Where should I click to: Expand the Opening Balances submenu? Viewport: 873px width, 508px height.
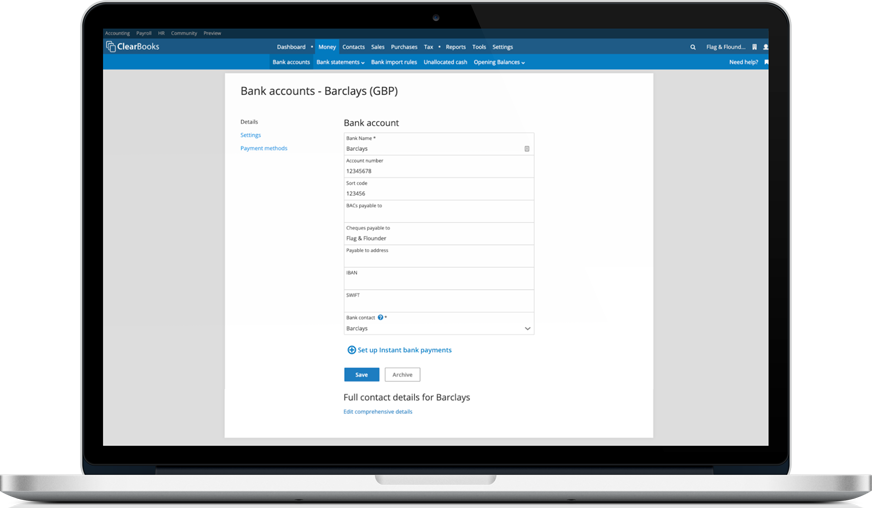pyautogui.click(x=499, y=62)
